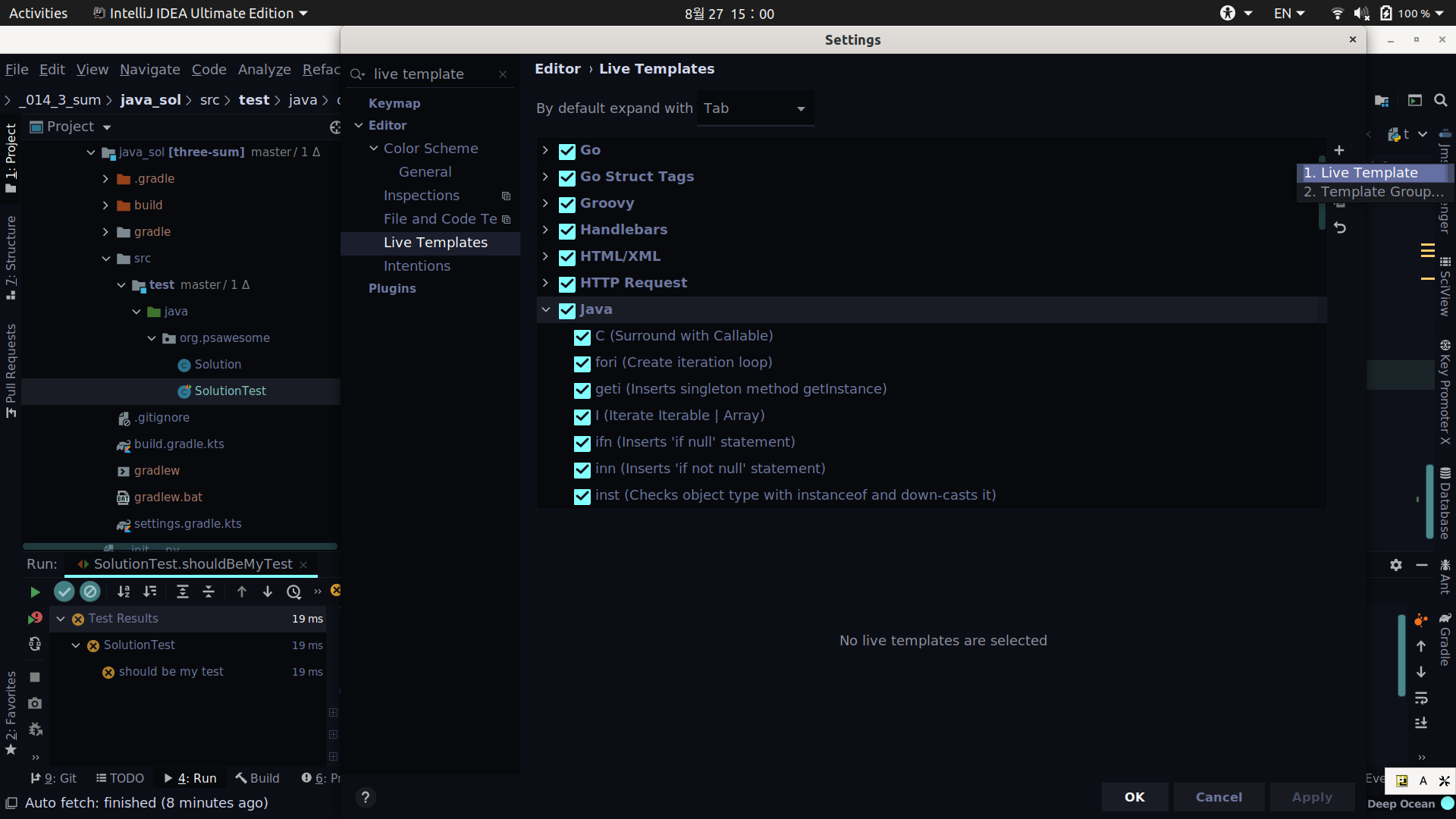Collapse the Java template group

point(545,309)
